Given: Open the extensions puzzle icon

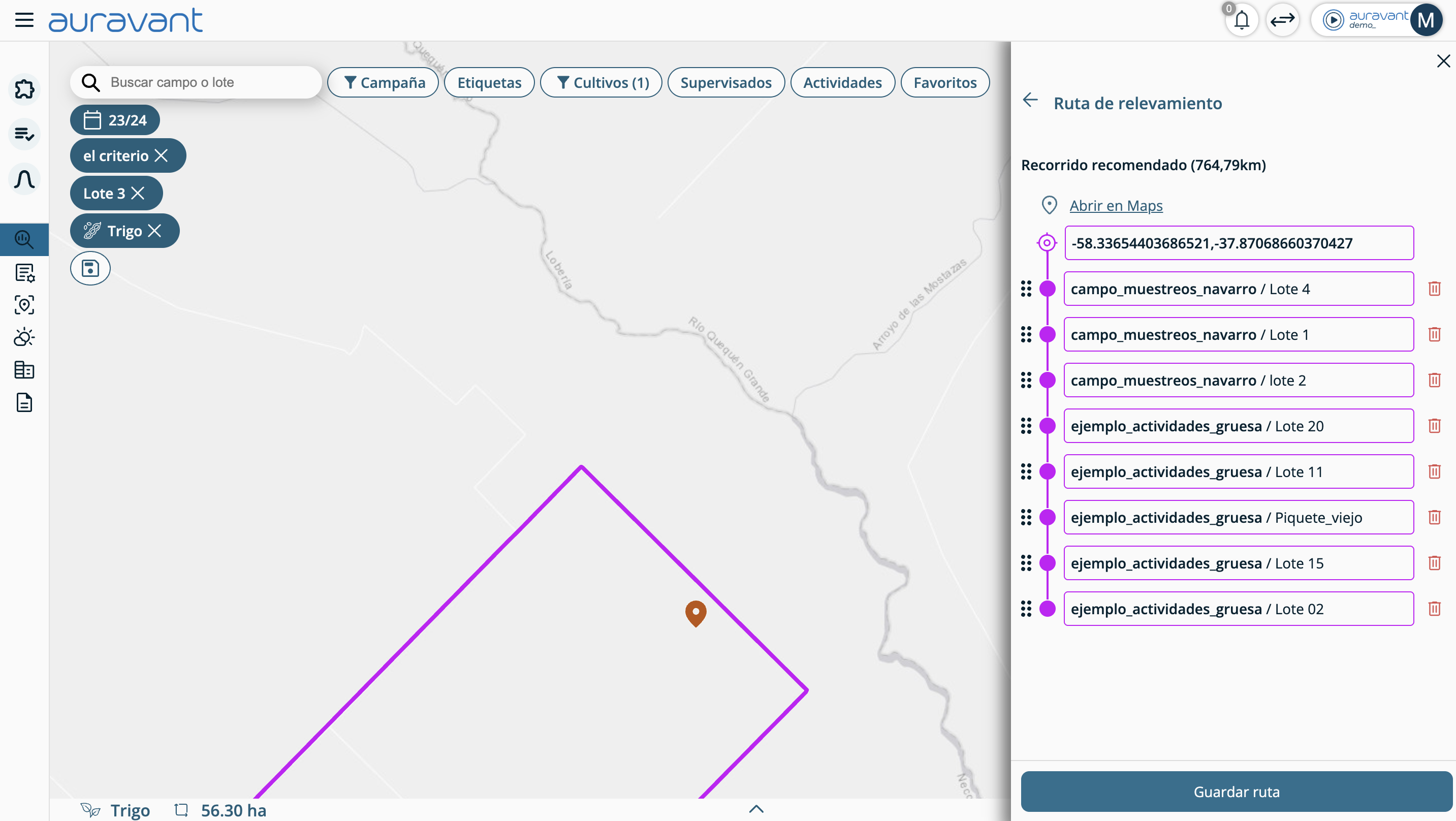Looking at the screenshot, I should point(24,89).
